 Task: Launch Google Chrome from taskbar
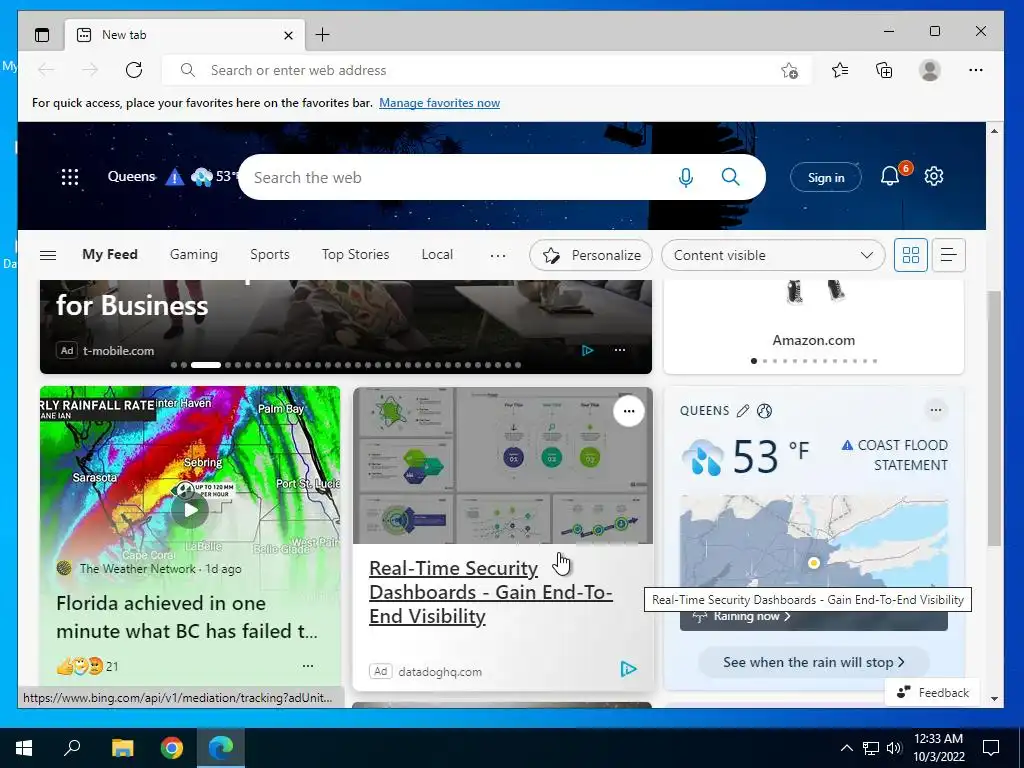click(x=172, y=748)
